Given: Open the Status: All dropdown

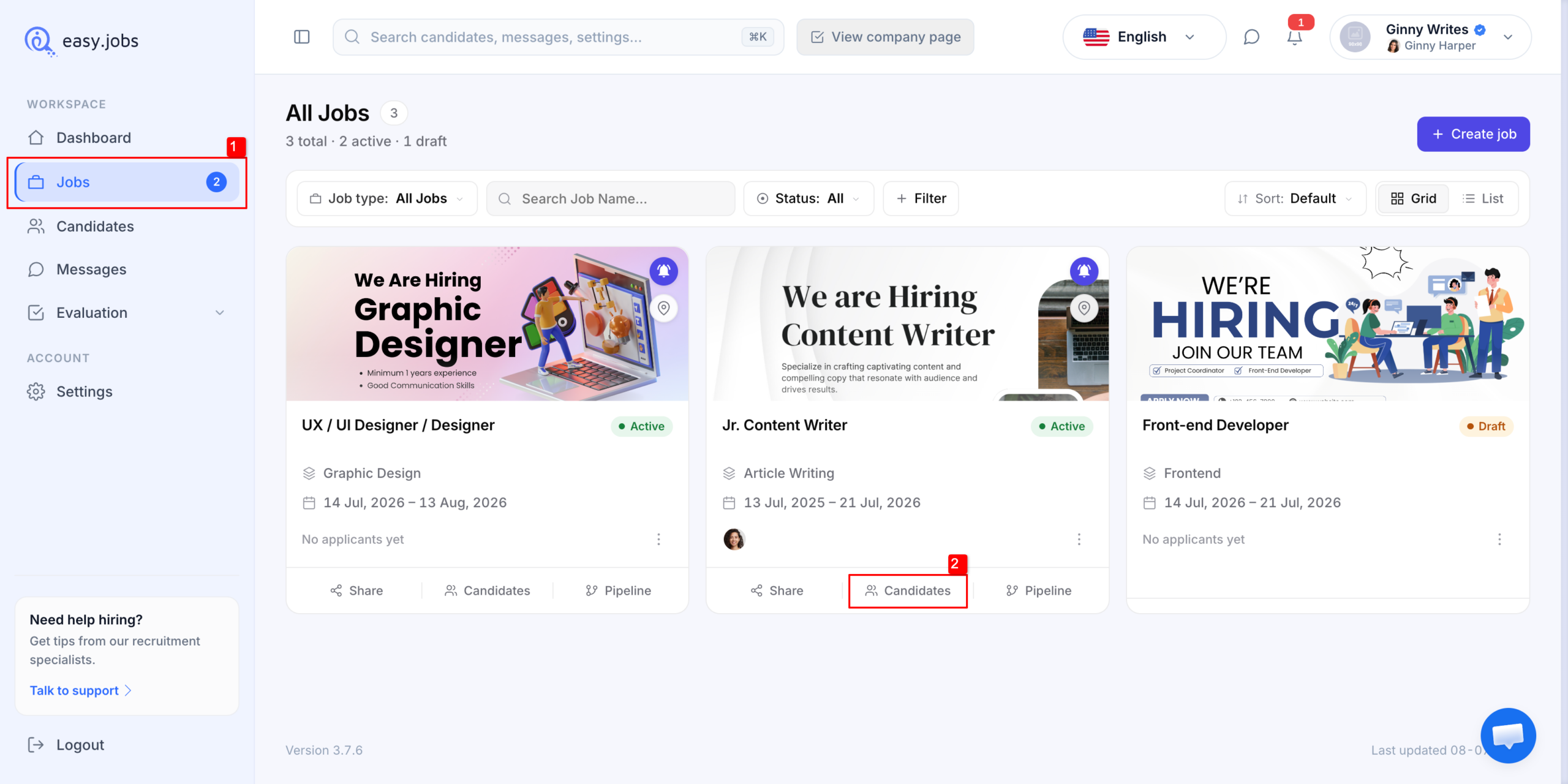Looking at the screenshot, I should point(809,198).
